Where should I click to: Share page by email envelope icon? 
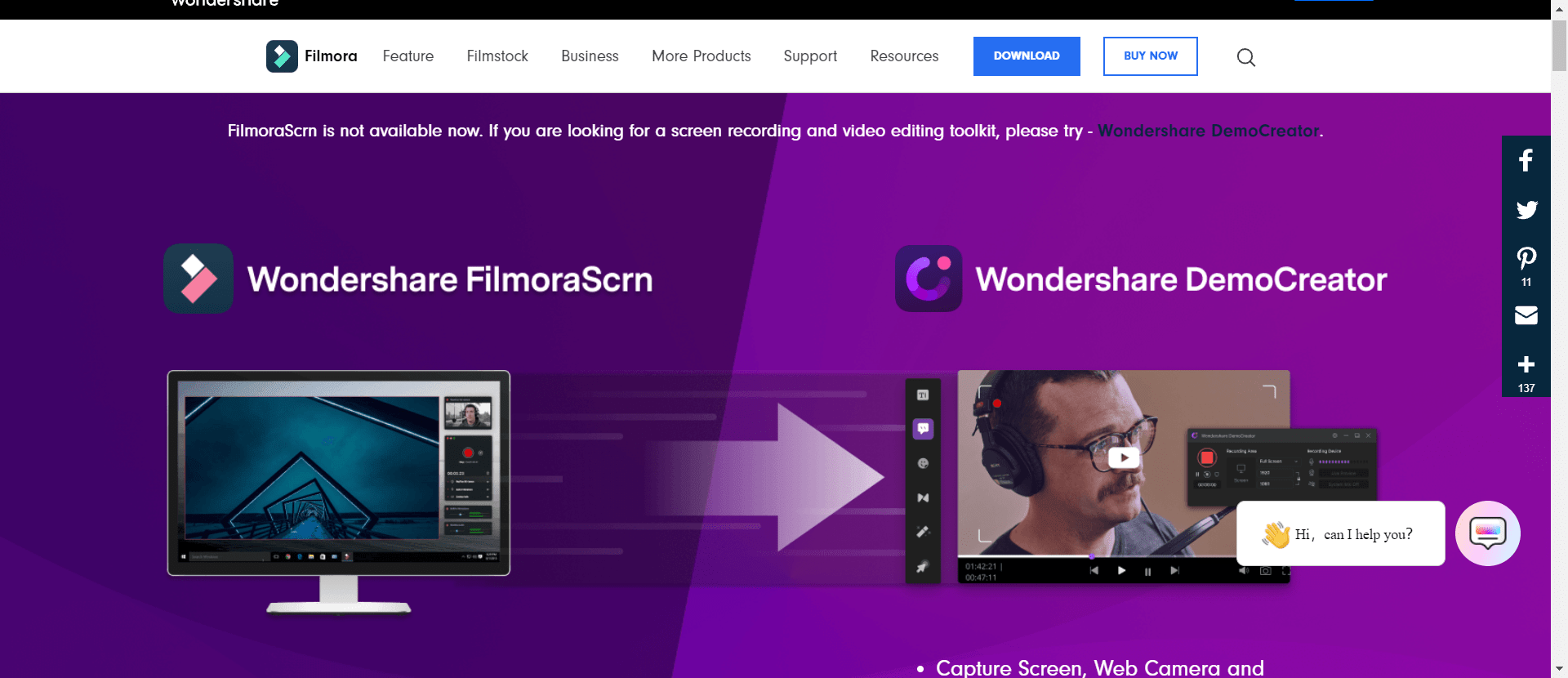[1526, 315]
